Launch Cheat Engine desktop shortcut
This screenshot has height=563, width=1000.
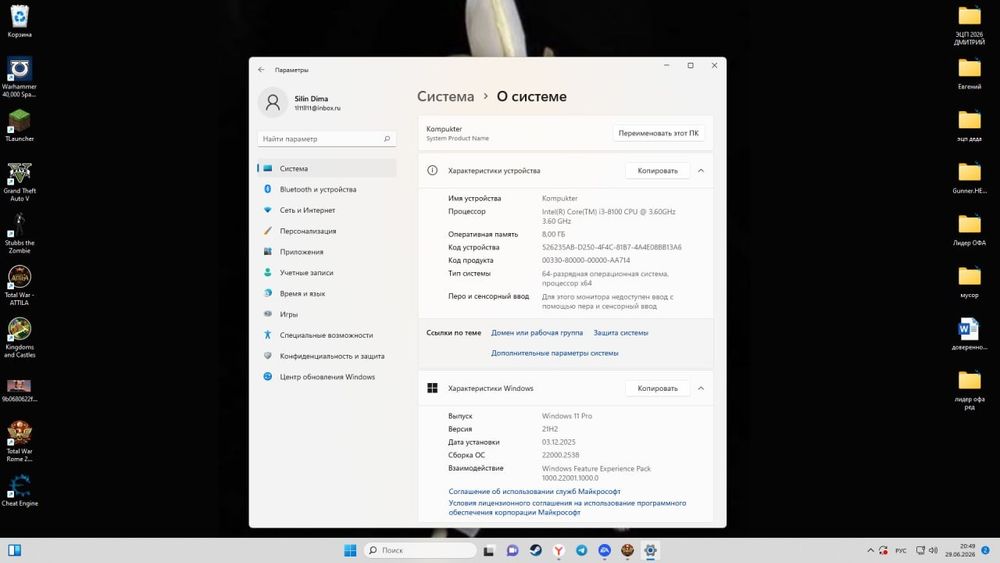pos(20,490)
